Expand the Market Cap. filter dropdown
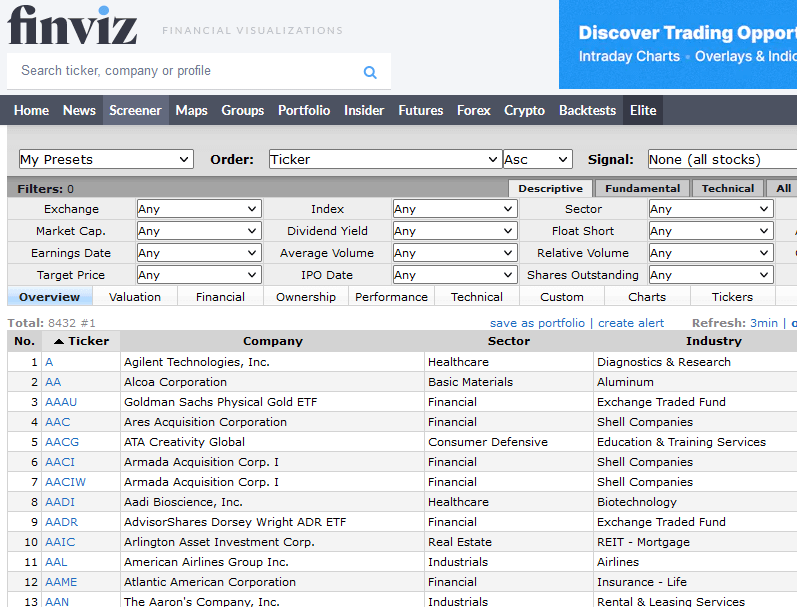 tap(199, 231)
